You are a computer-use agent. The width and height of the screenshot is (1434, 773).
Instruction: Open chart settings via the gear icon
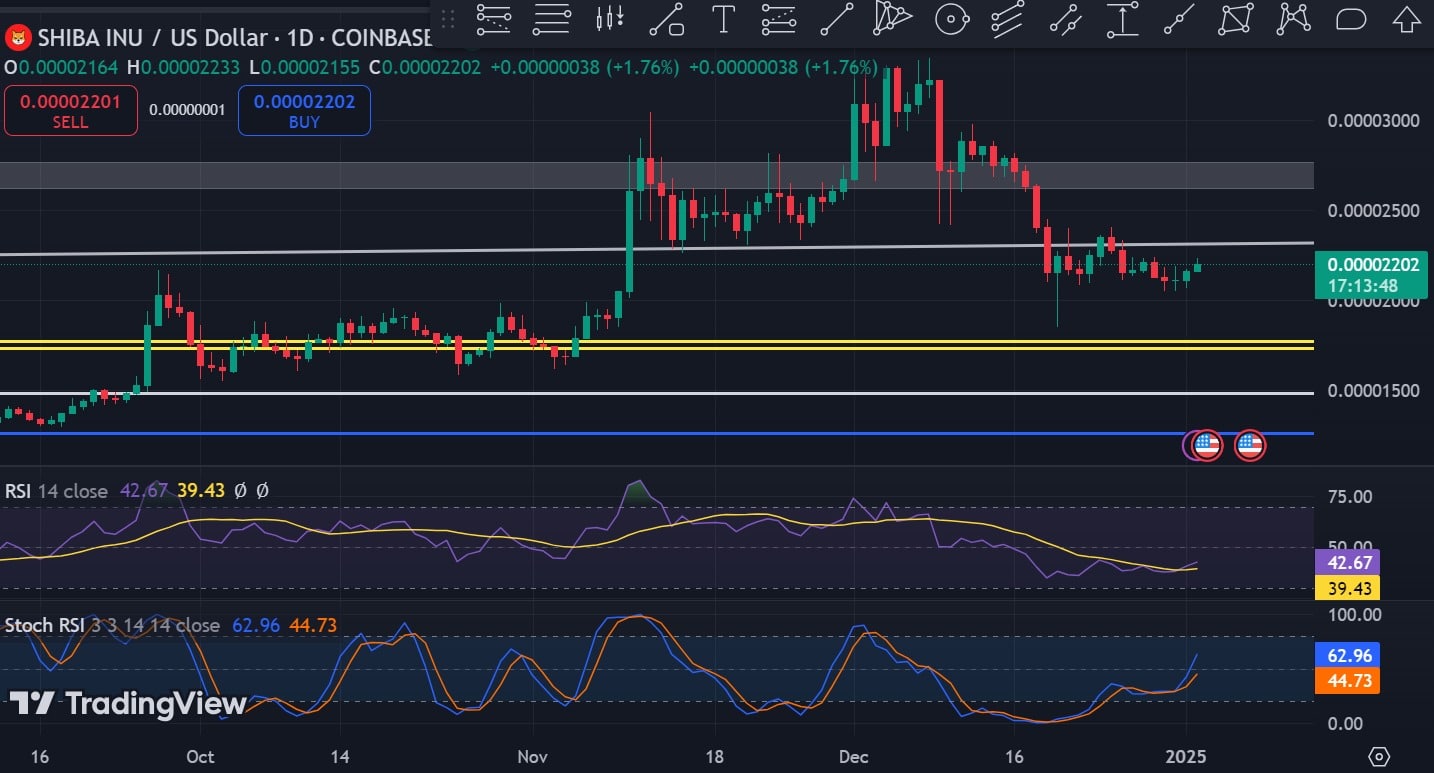pyautogui.click(x=1380, y=756)
